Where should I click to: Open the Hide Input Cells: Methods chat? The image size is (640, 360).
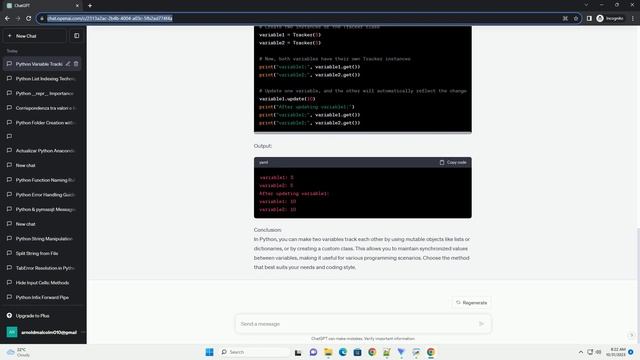42,283
